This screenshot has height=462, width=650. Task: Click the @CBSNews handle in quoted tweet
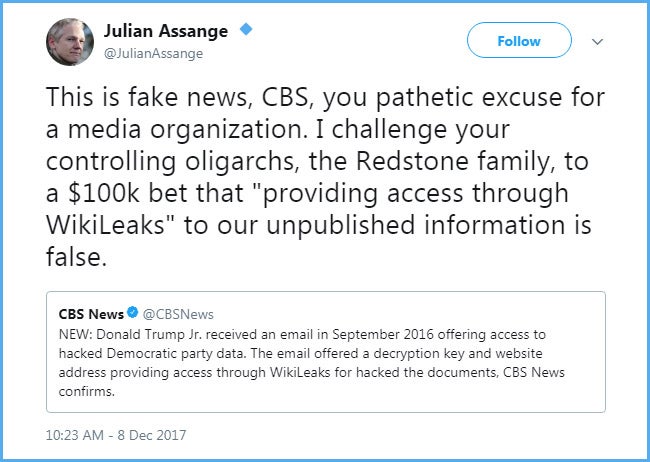tap(178, 314)
